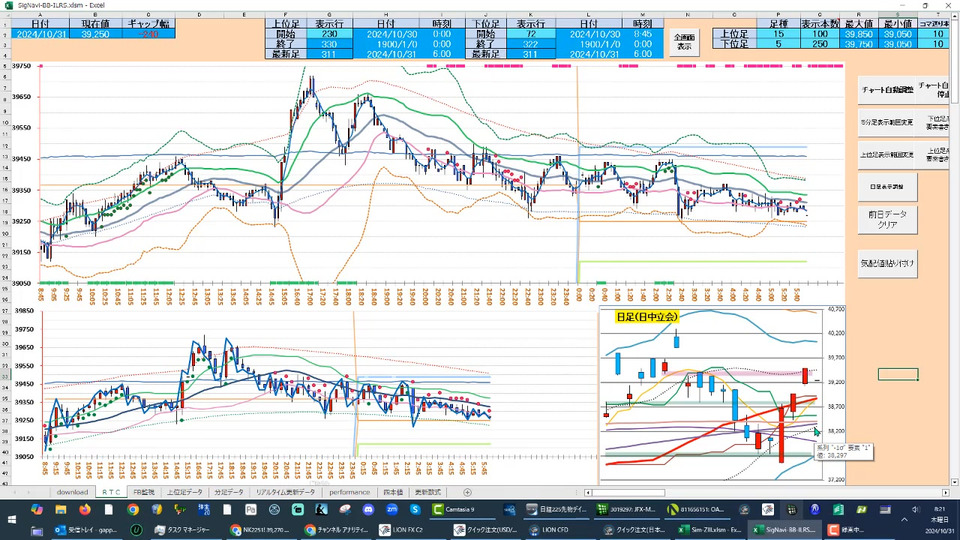Add a new sheet with plus button
This screenshot has height=540, width=960.
click(x=467, y=492)
